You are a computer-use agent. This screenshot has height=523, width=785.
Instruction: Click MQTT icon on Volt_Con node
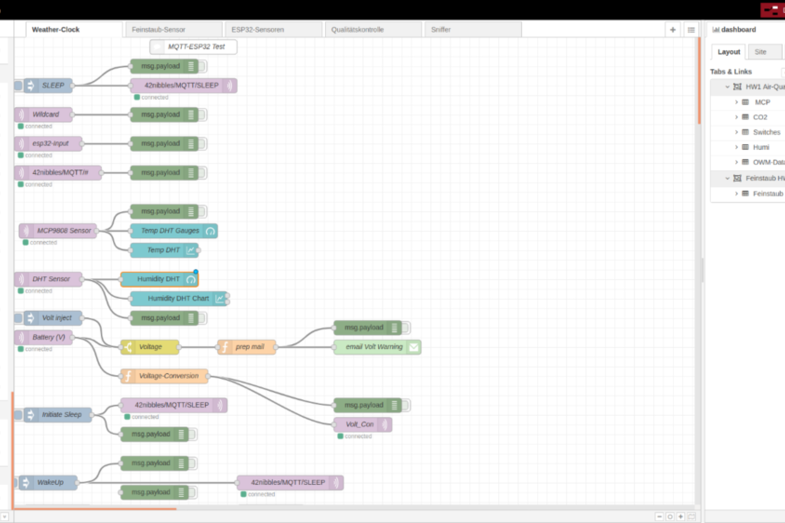tap(384, 424)
